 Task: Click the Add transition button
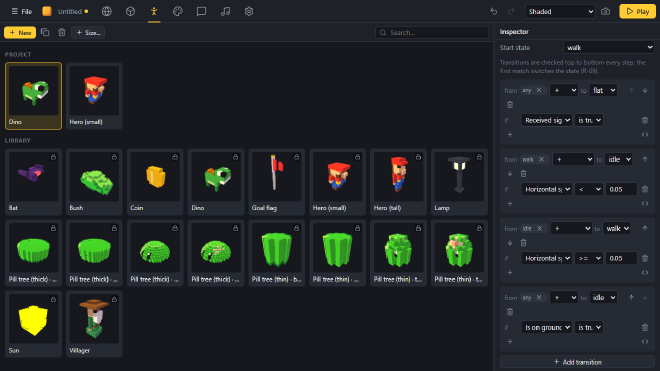coord(577,362)
